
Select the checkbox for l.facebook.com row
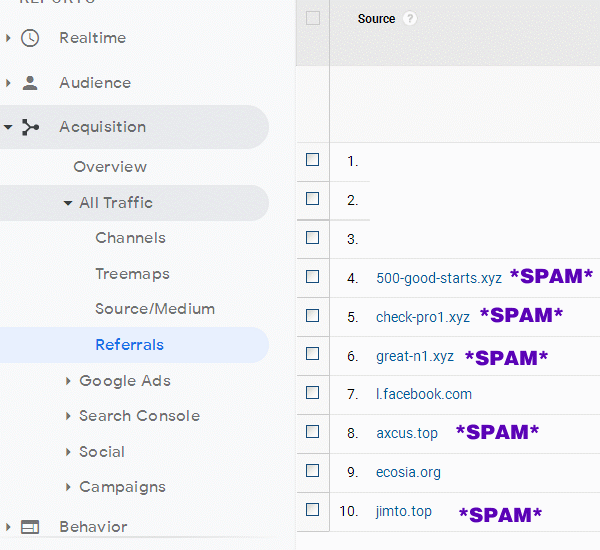coord(313,393)
